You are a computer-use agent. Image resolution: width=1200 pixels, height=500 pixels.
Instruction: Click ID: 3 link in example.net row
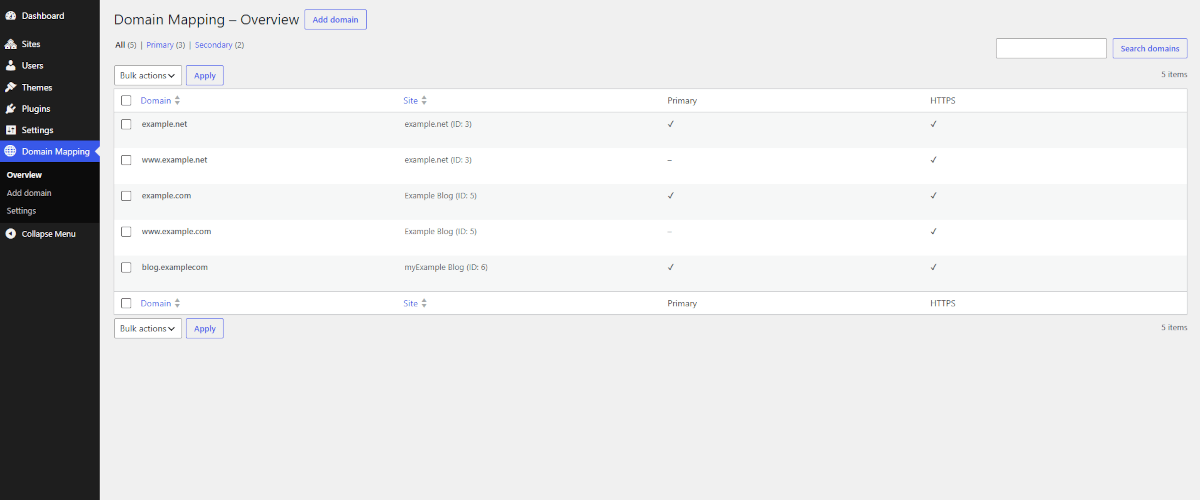[460, 124]
